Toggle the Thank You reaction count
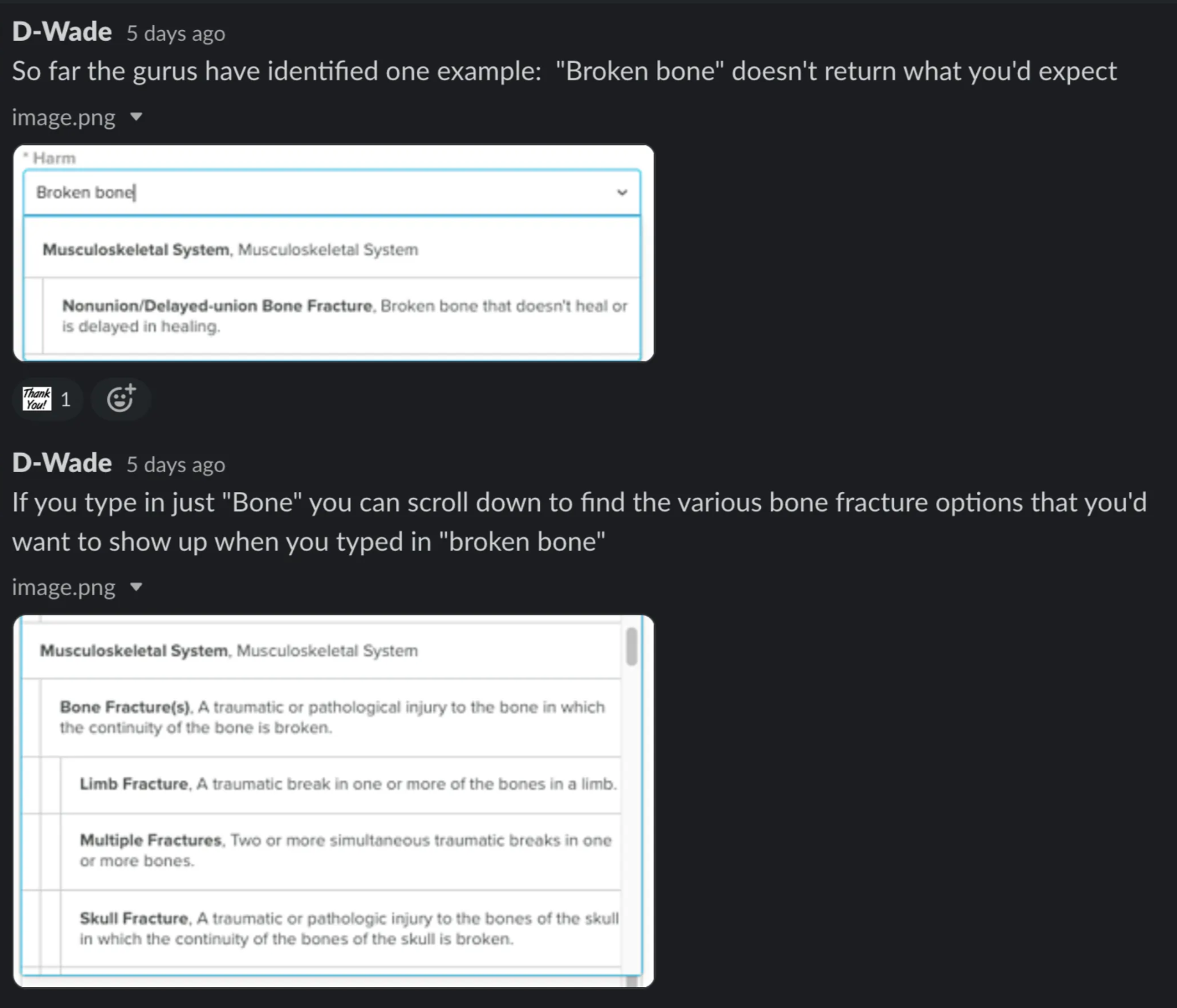The width and height of the screenshot is (1177, 1008). [47, 399]
